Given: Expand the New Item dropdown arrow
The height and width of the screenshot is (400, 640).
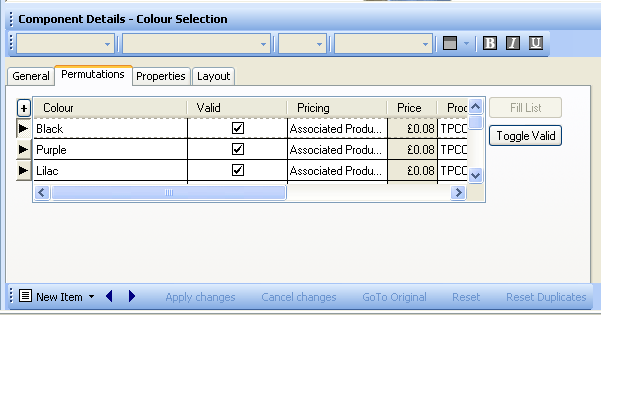Looking at the screenshot, I should pos(91,297).
